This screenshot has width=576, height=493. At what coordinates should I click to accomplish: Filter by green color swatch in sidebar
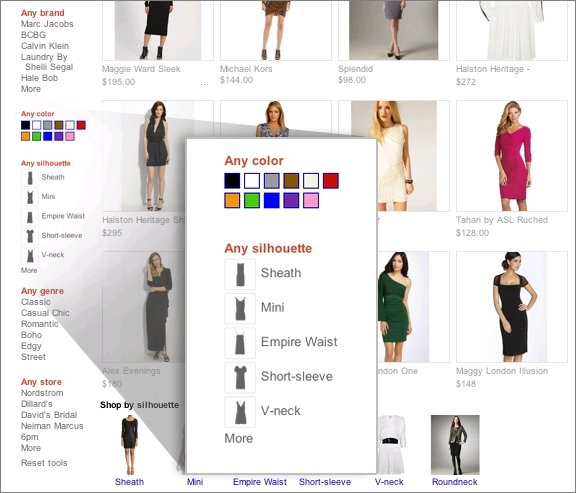[36, 136]
